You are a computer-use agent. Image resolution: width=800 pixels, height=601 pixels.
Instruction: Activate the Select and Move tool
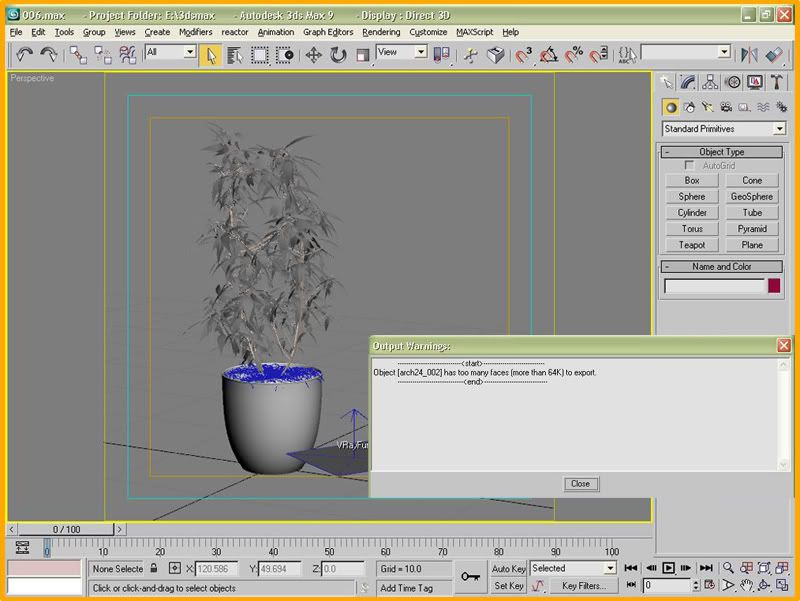point(313,55)
